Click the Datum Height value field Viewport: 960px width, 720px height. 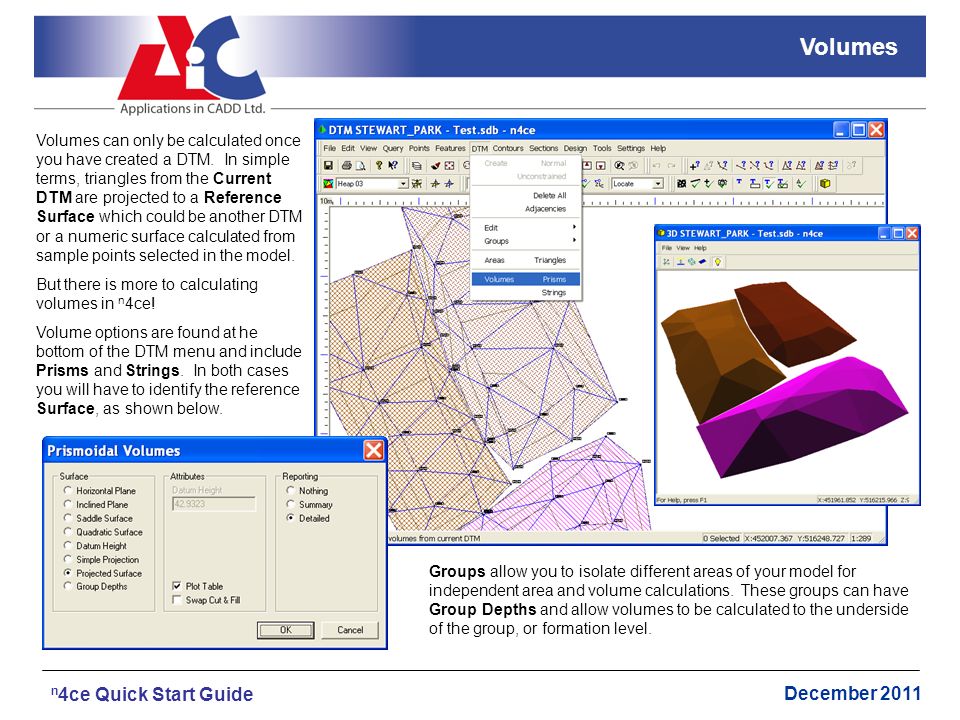coord(213,504)
